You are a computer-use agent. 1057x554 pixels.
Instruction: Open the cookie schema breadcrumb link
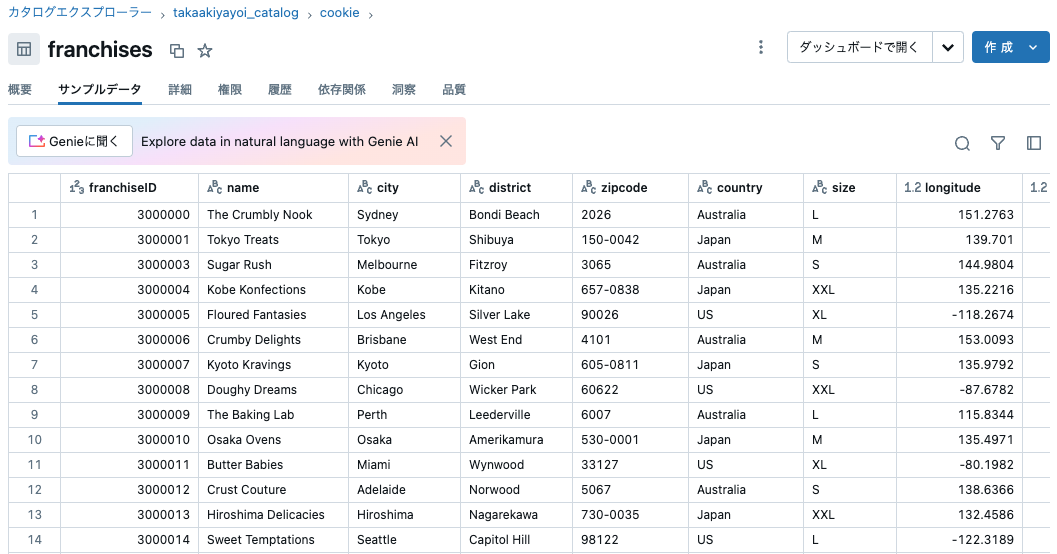(x=339, y=13)
